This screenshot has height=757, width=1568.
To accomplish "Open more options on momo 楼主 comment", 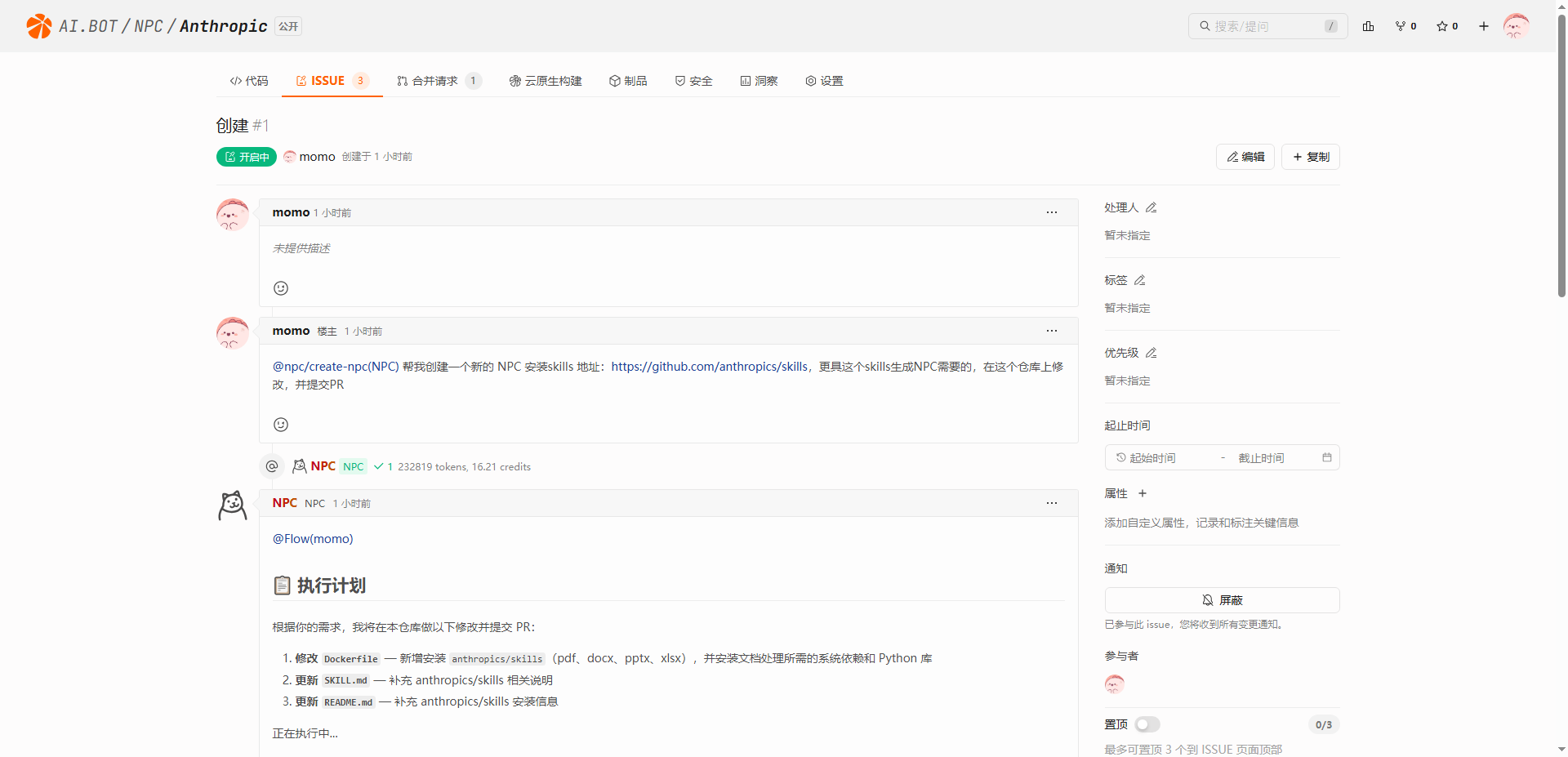I will [1052, 331].
